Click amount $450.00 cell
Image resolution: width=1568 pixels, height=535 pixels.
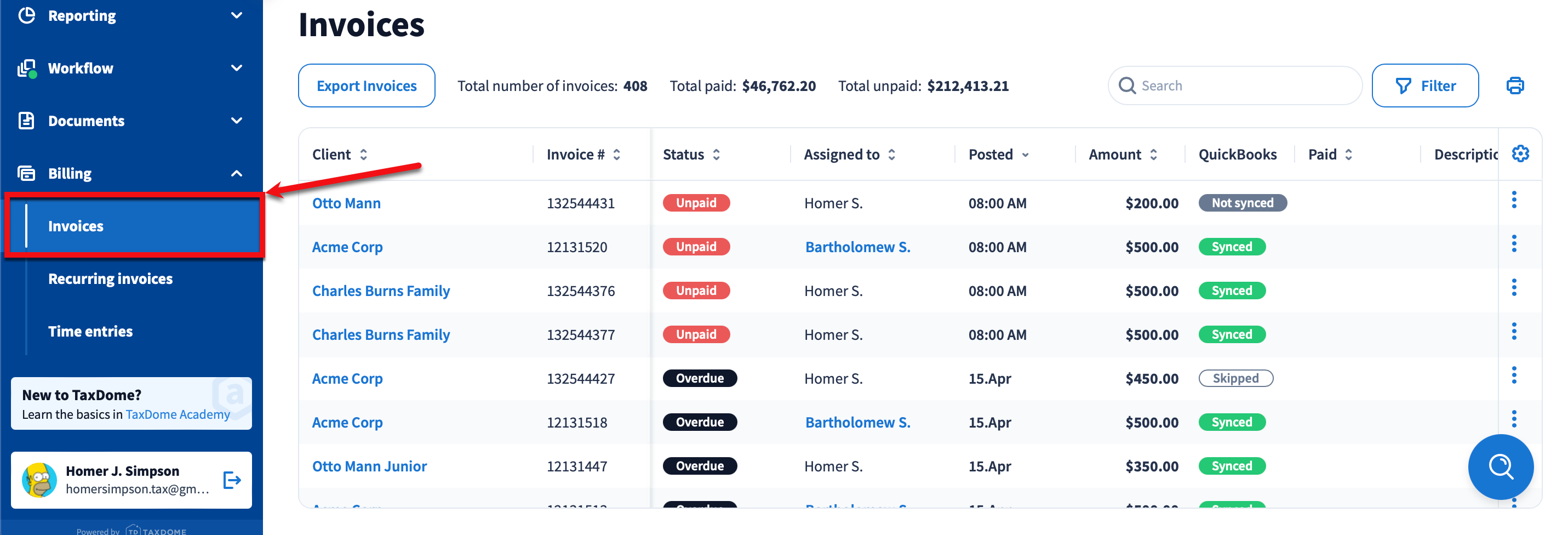pyautogui.click(x=1152, y=379)
